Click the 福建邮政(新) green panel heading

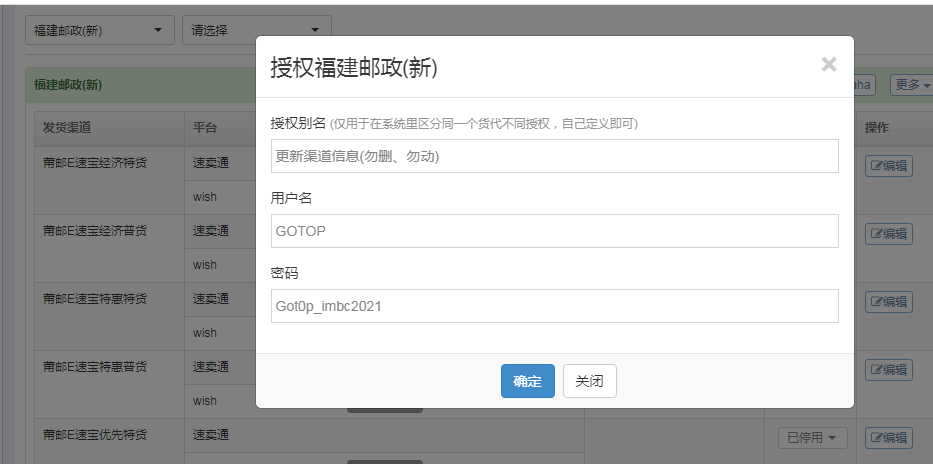tap(68, 85)
